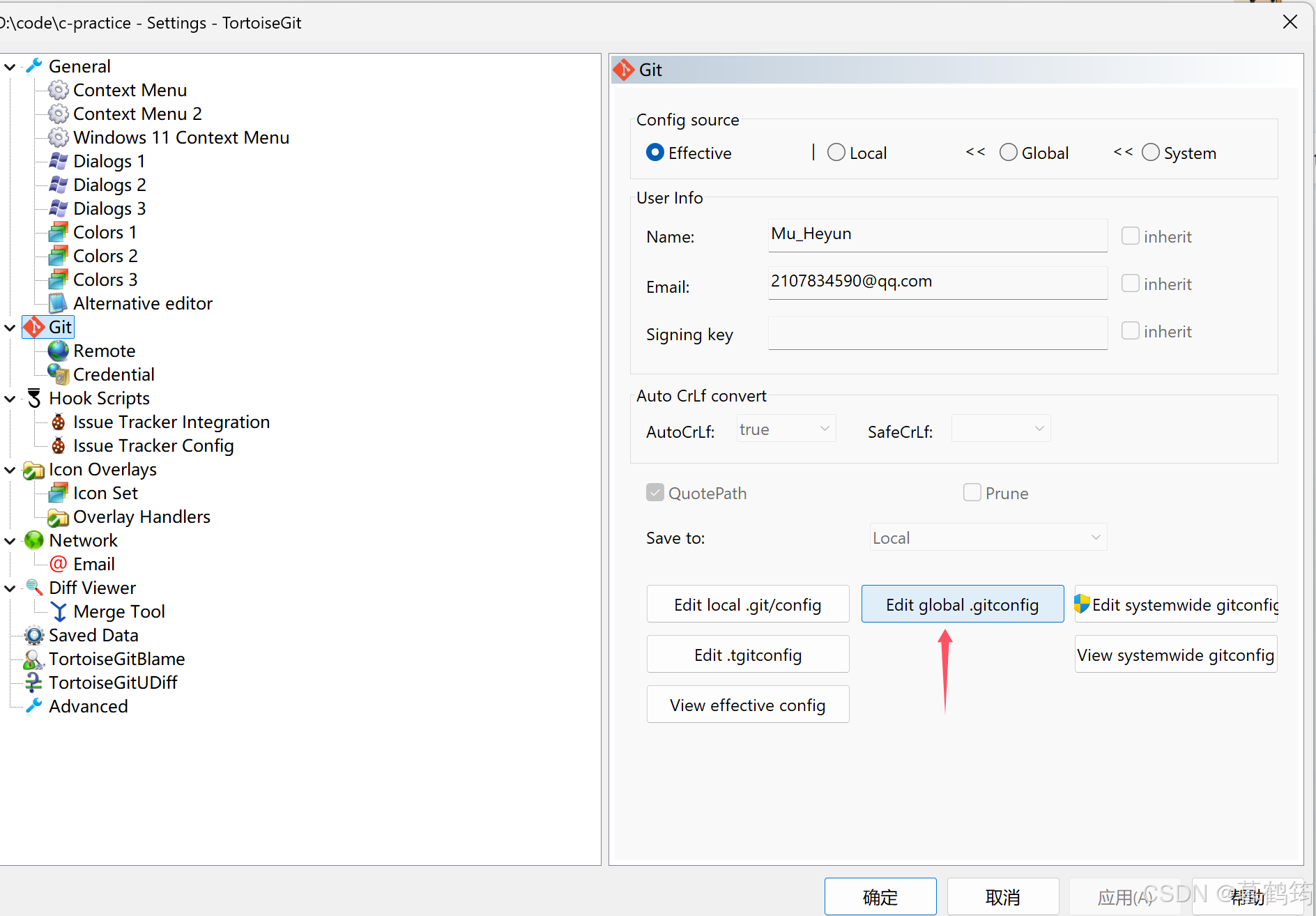Select Local config source radio
This screenshot has height=916, width=1316.
tap(836, 153)
